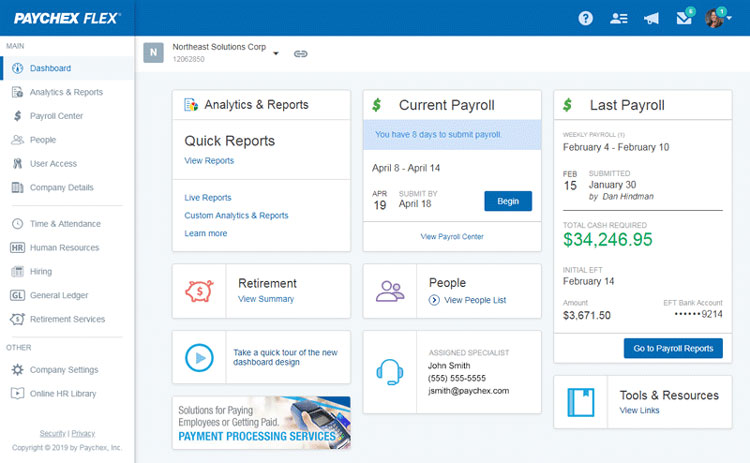The image size is (750, 463).
Task: Click the Begin payroll button
Action: 508,201
